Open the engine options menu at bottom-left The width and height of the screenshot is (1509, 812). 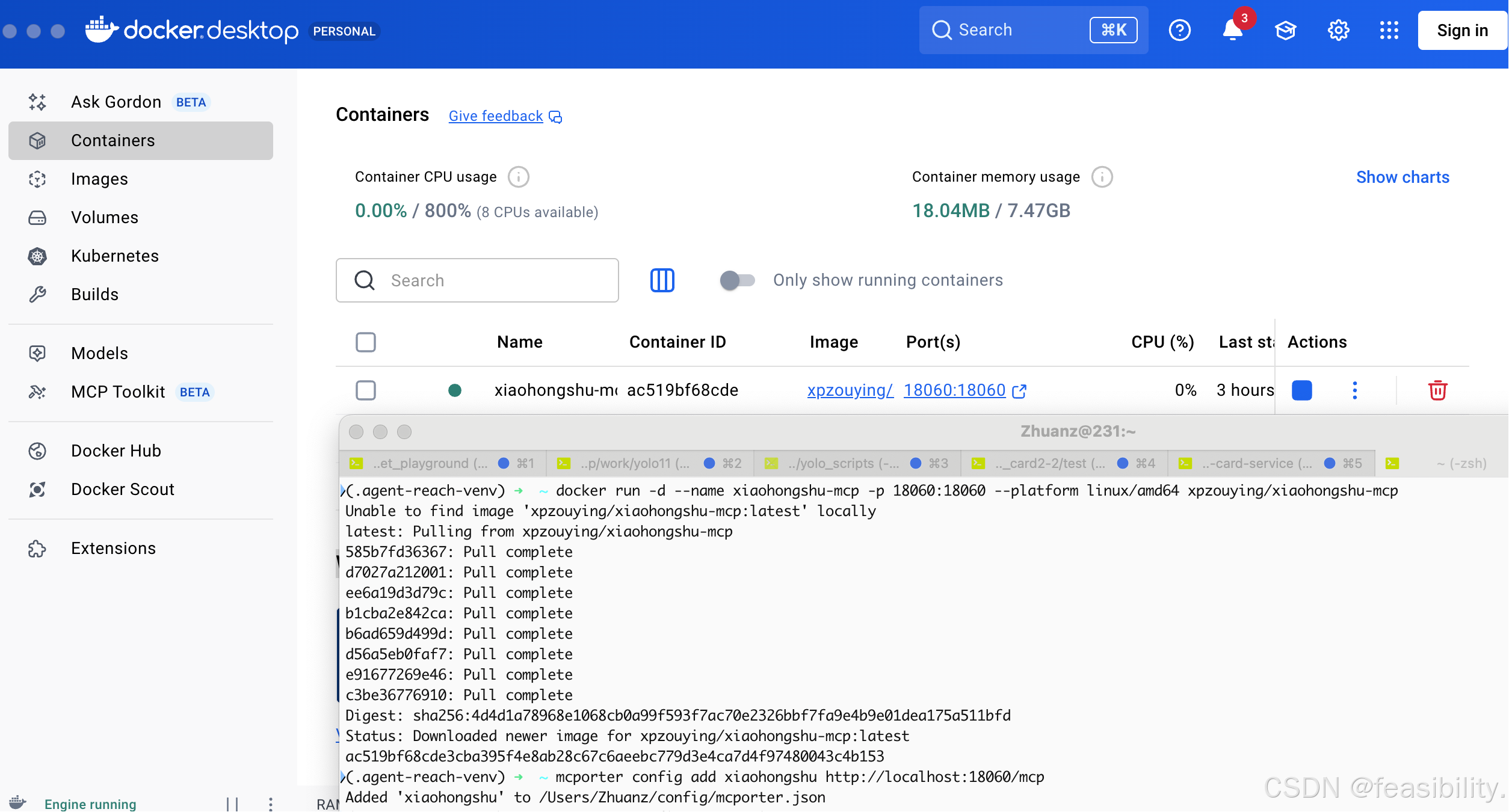point(271,804)
